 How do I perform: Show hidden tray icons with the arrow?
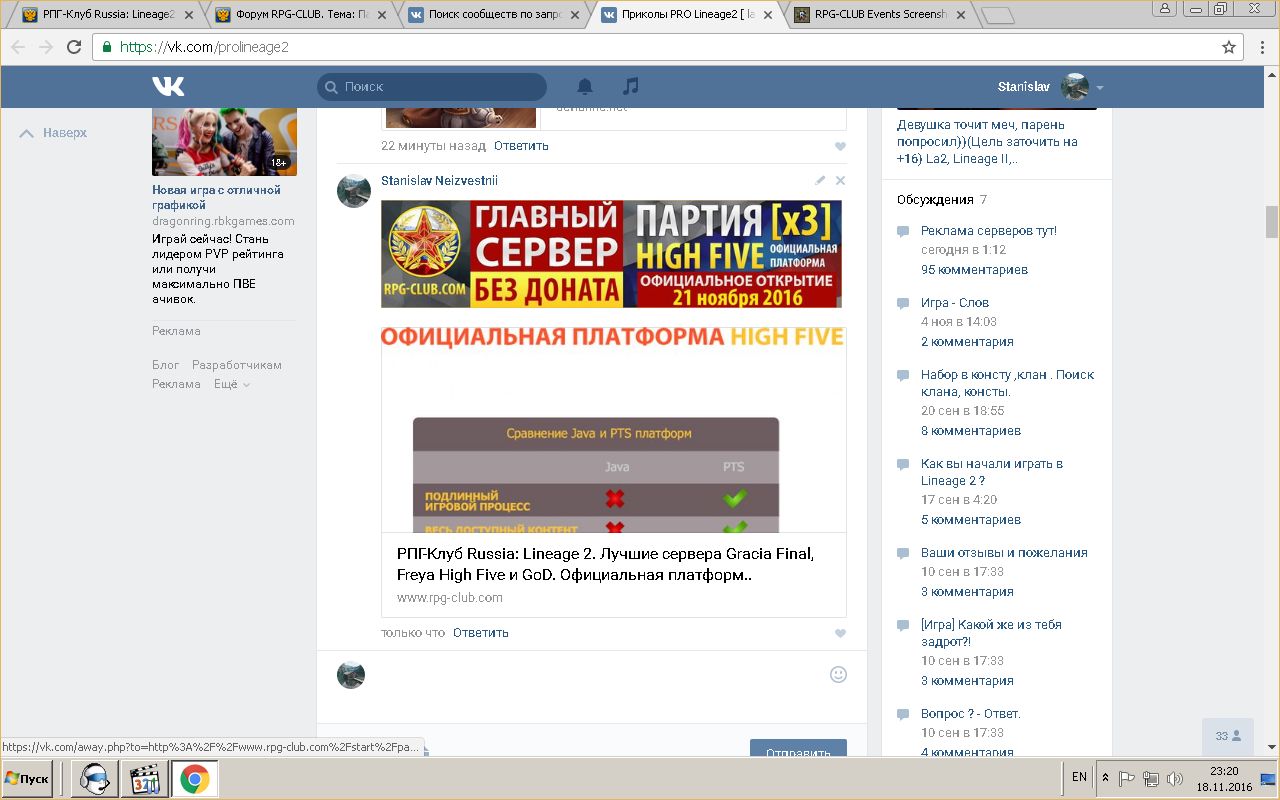[1105, 778]
